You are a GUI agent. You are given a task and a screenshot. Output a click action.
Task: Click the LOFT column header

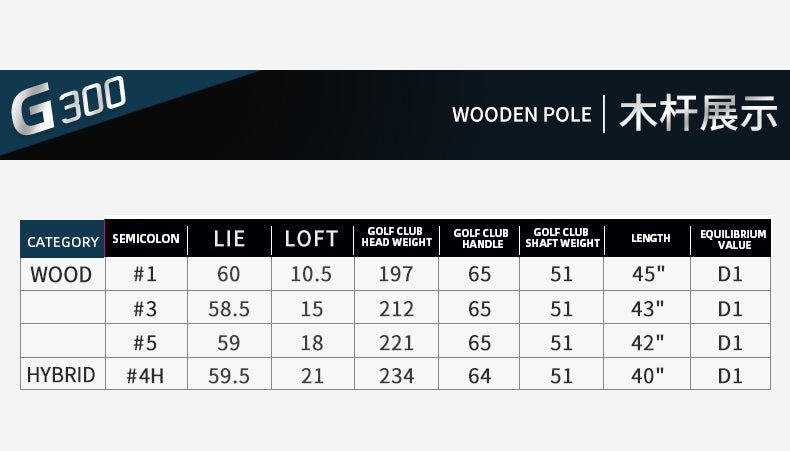pyautogui.click(x=312, y=239)
